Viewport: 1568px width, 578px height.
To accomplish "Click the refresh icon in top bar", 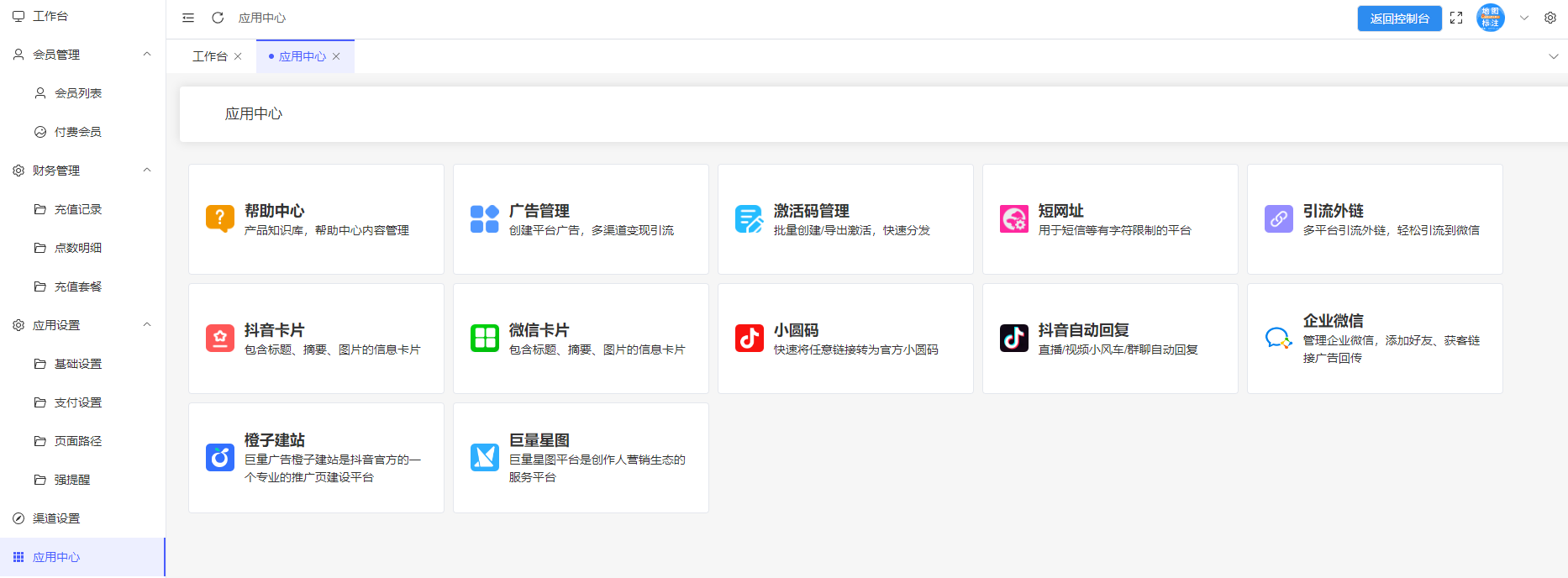I will coord(218,18).
